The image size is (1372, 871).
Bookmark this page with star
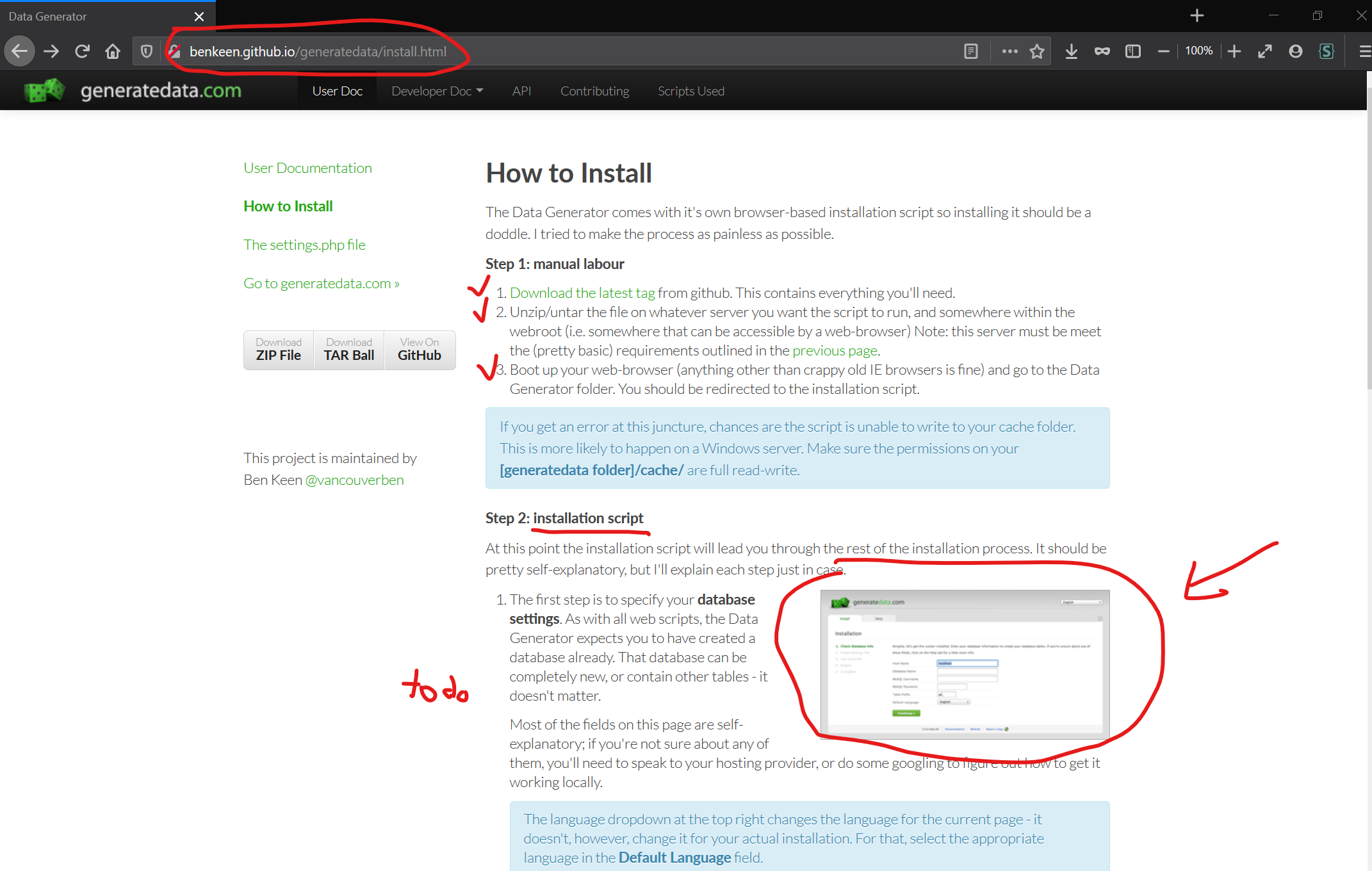tap(1037, 51)
